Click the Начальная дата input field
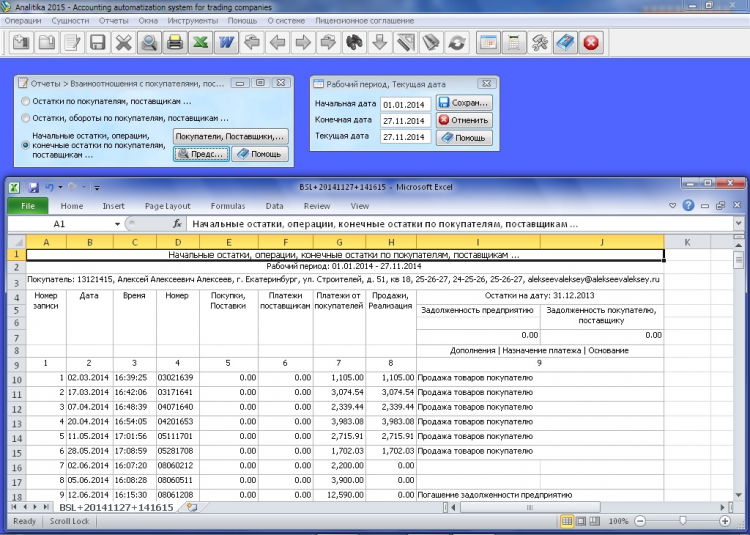 404,104
